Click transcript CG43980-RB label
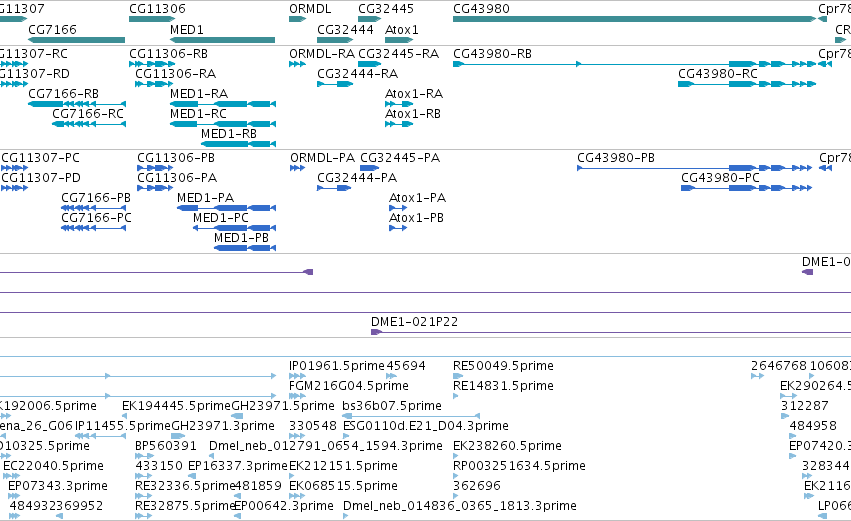Viewport: 851px width, 521px height. point(492,54)
